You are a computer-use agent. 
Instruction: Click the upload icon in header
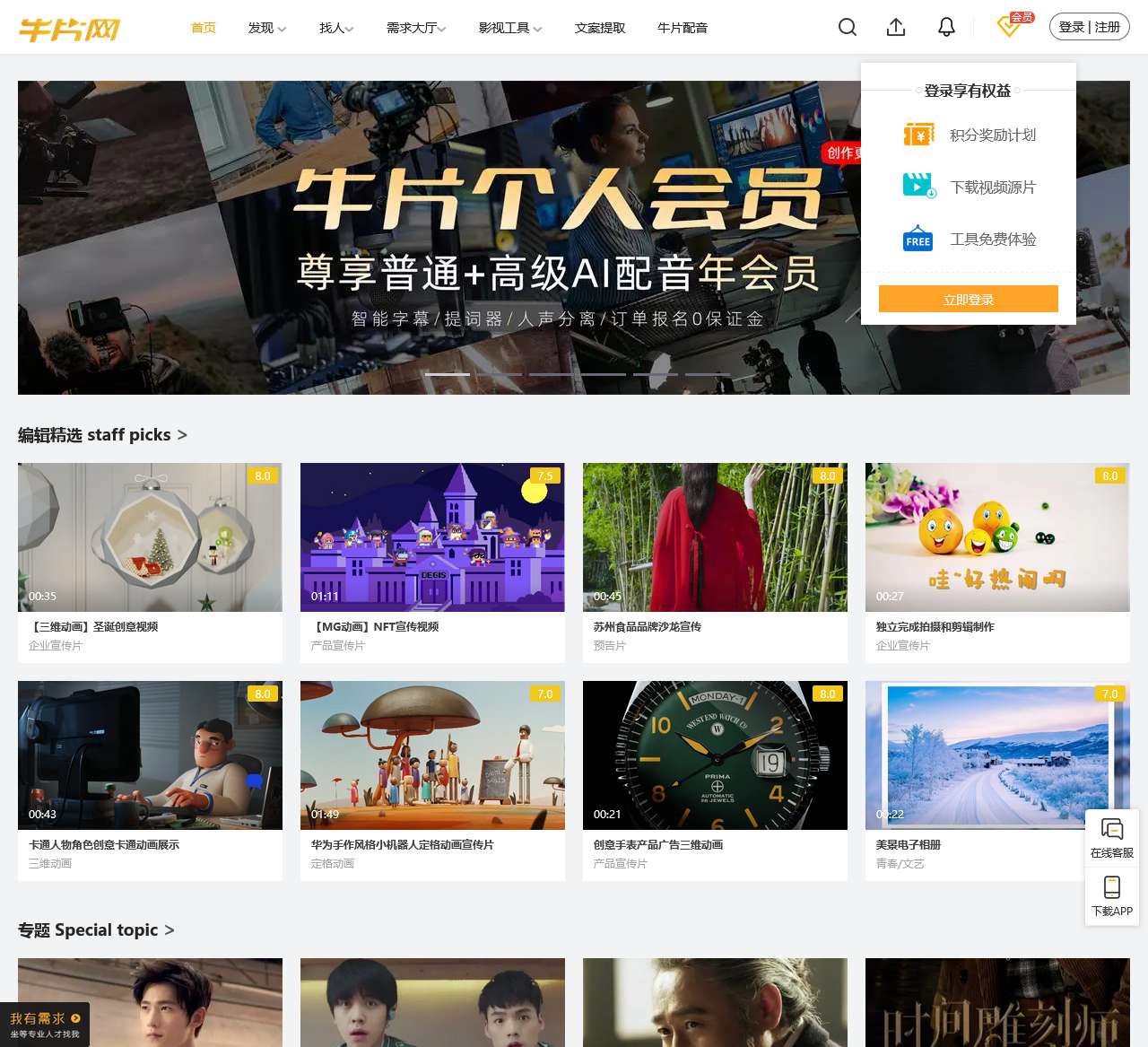click(x=896, y=28)
